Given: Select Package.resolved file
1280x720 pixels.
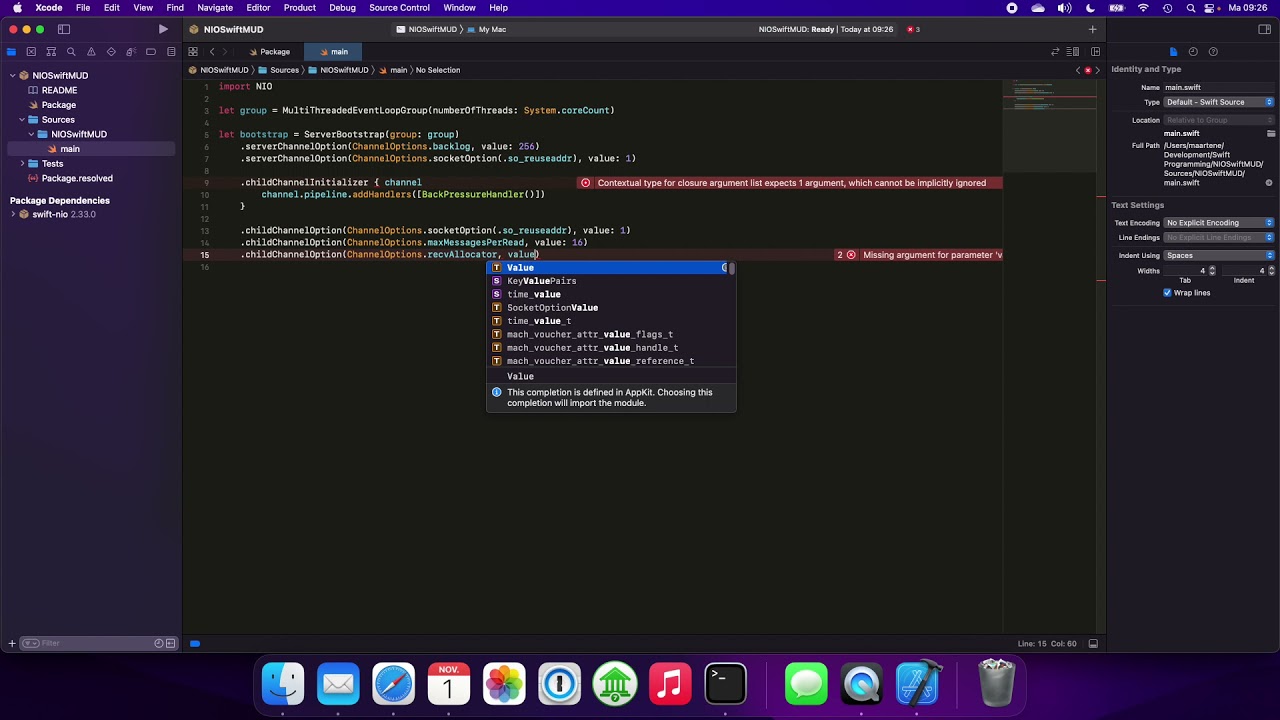Looking at the screenshot, I should 77,178.
